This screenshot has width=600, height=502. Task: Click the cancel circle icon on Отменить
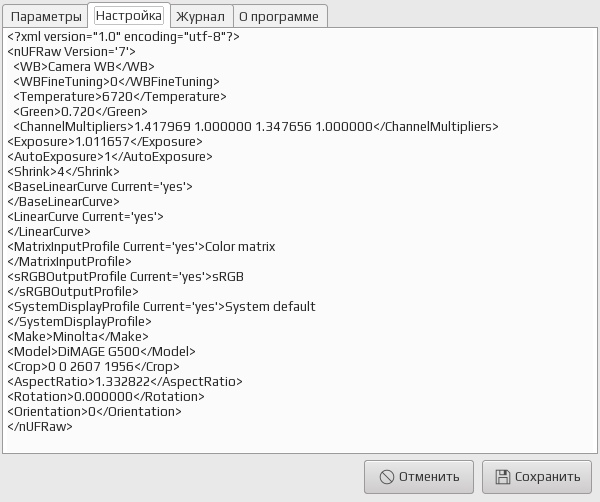click(x=386, y=477)
